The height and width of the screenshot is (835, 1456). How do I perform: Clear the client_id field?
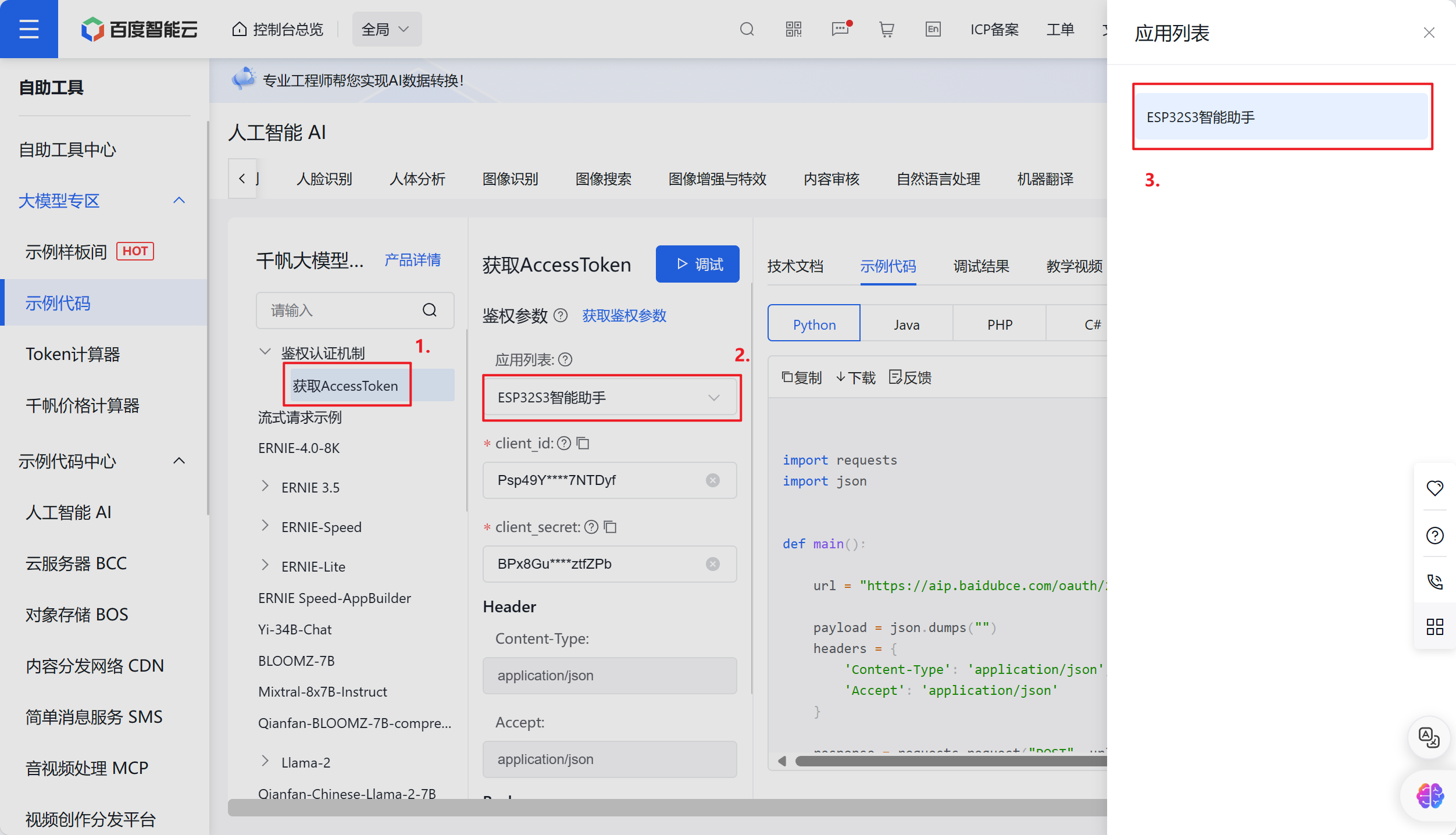coord(712,480)
